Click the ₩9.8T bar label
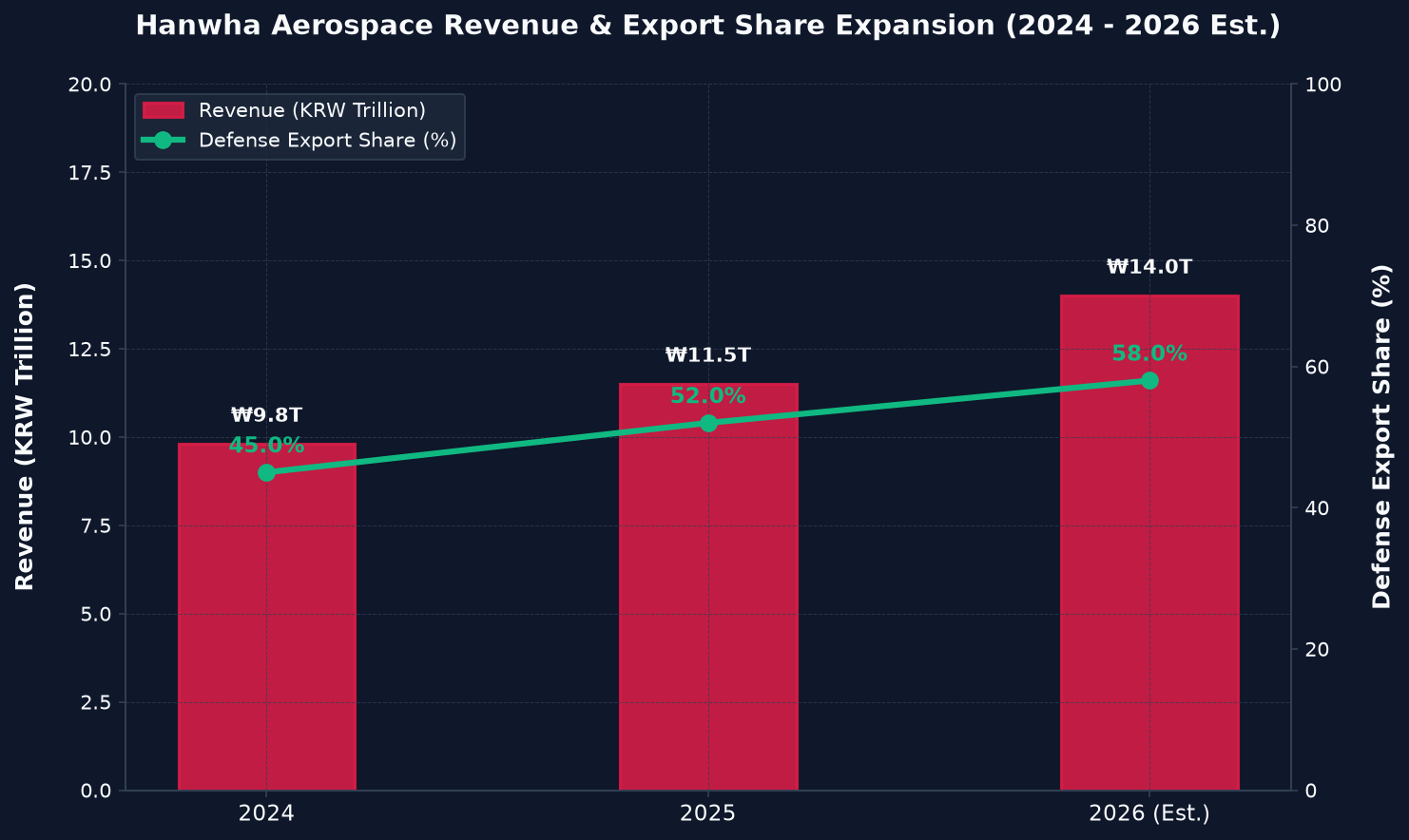The image size is (1409, 840). point(267,415)
